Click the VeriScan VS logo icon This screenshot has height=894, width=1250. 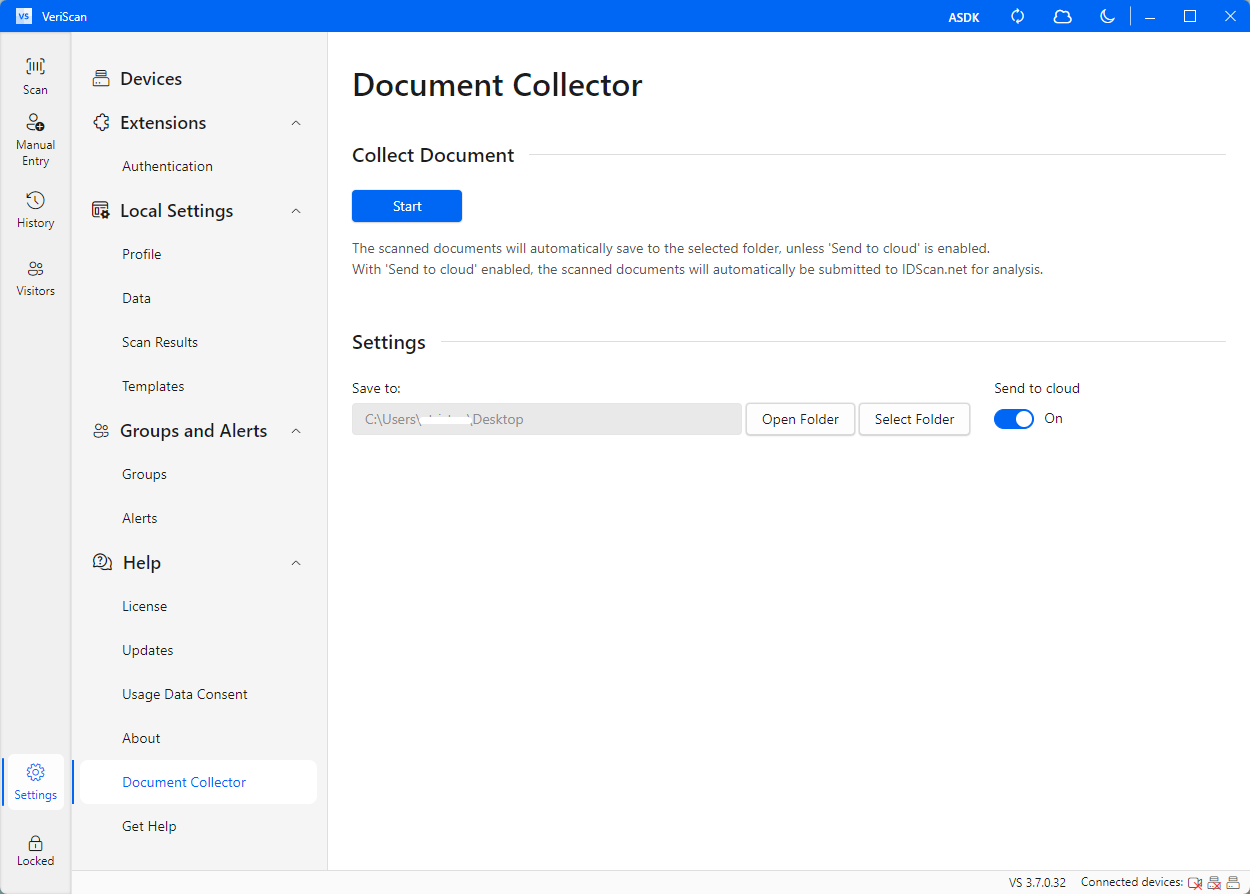tap(24, 16)
